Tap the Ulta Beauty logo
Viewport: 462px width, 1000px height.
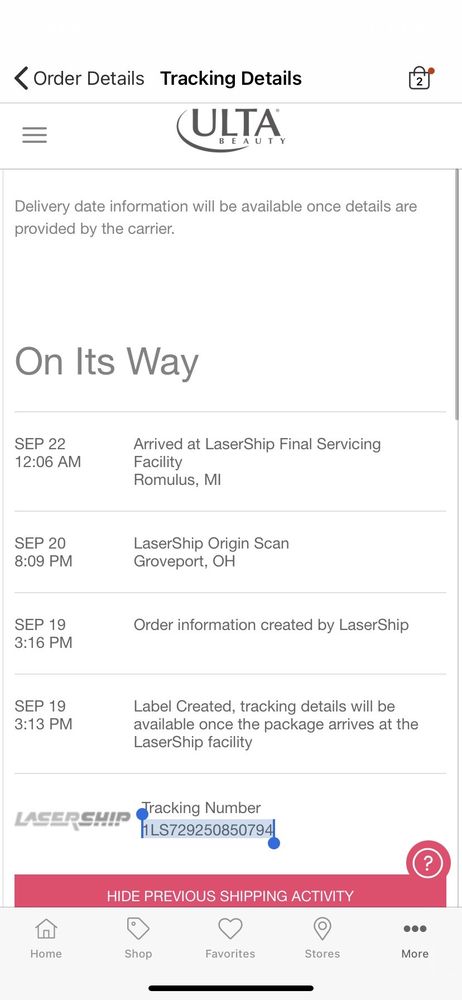click(x=230, y=129)
